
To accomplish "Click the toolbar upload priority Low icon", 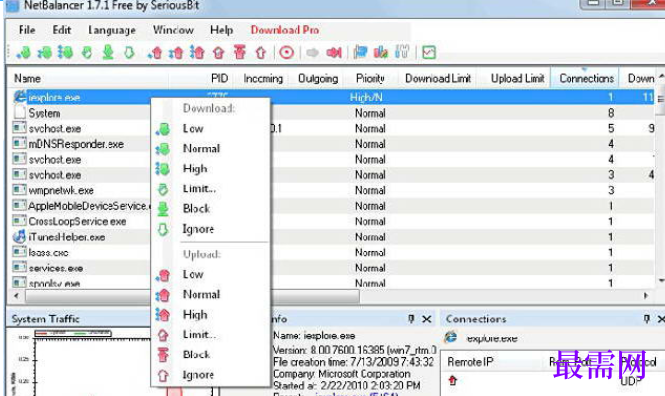I will (155, 53).
